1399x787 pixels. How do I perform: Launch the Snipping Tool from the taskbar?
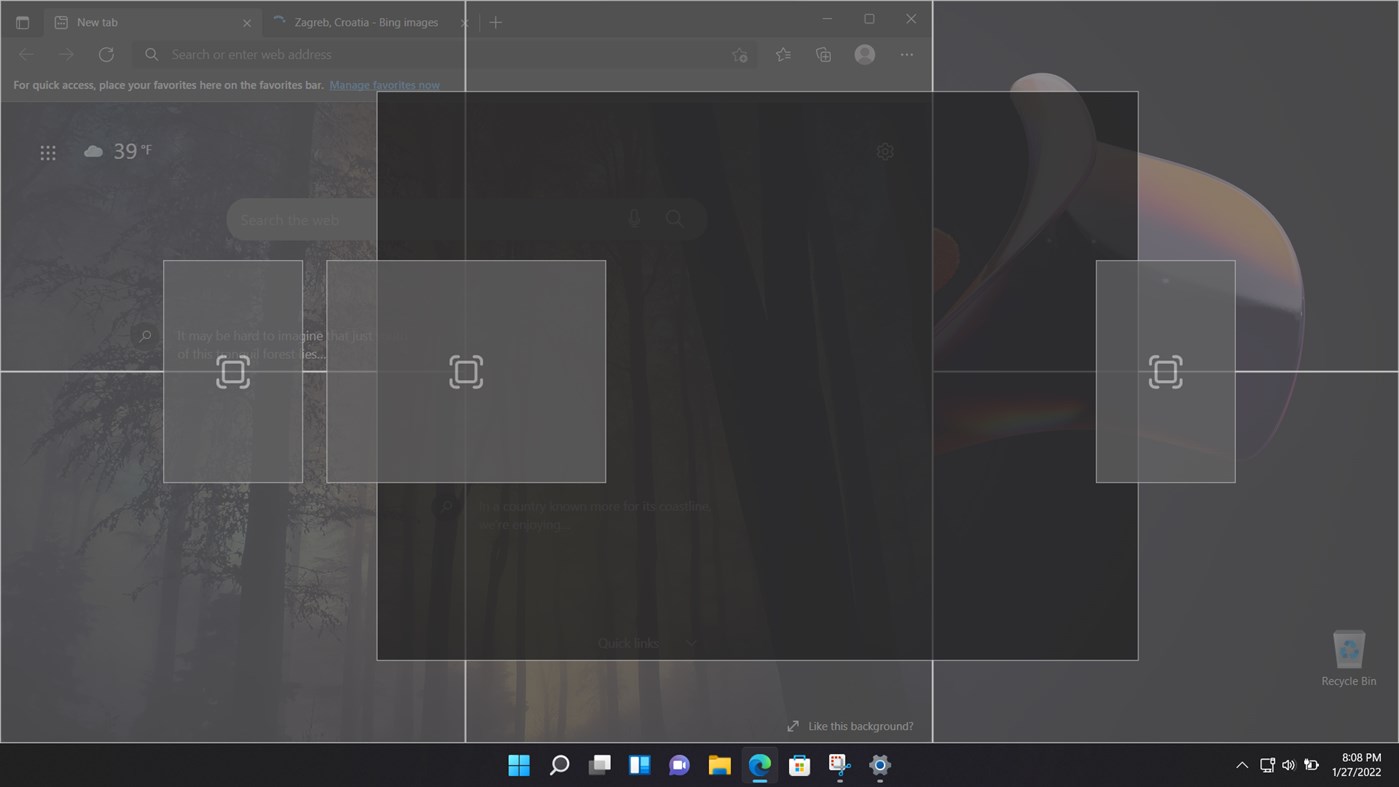tap(838, 765)
